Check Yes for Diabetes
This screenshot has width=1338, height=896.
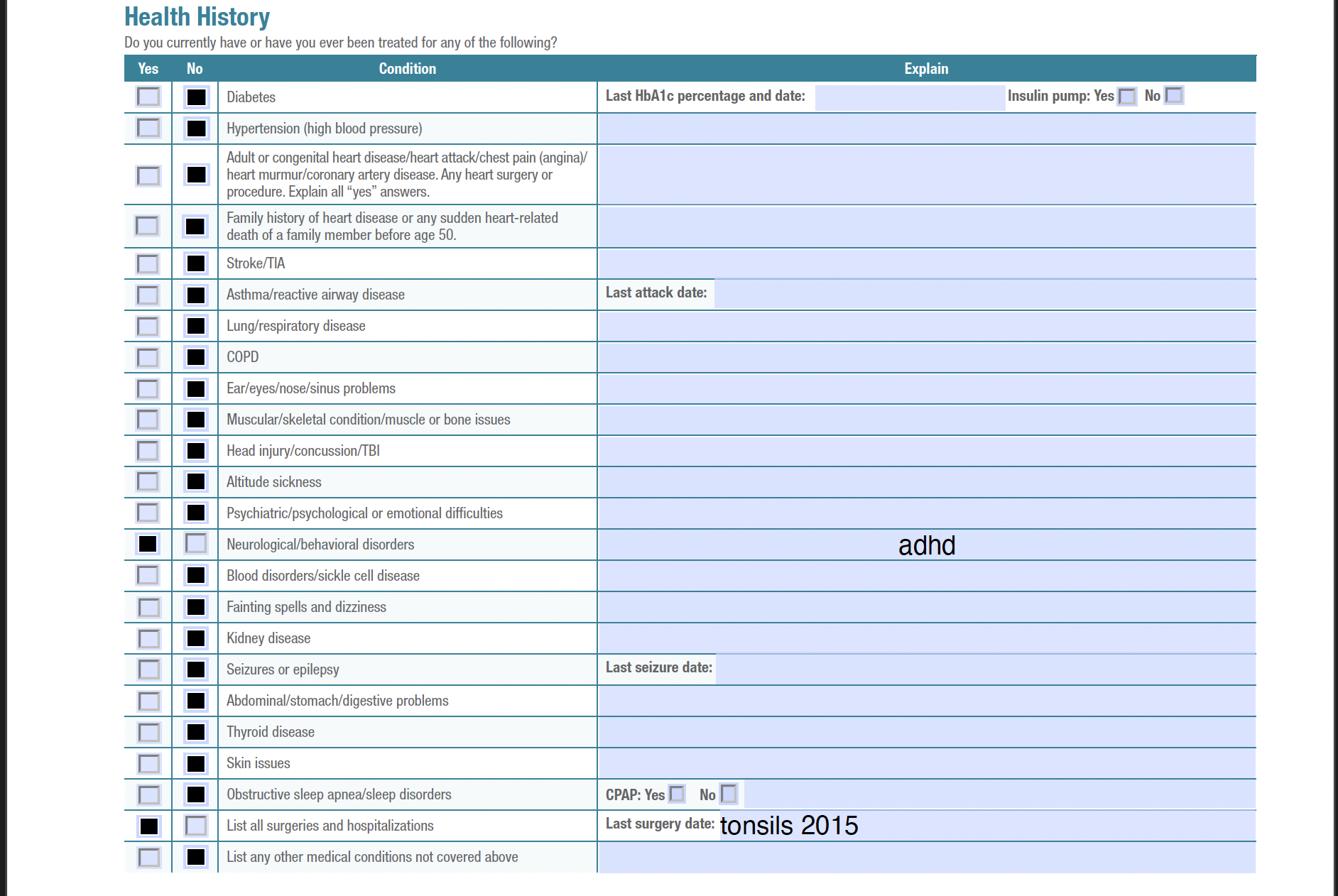click(x=148, y=97)
